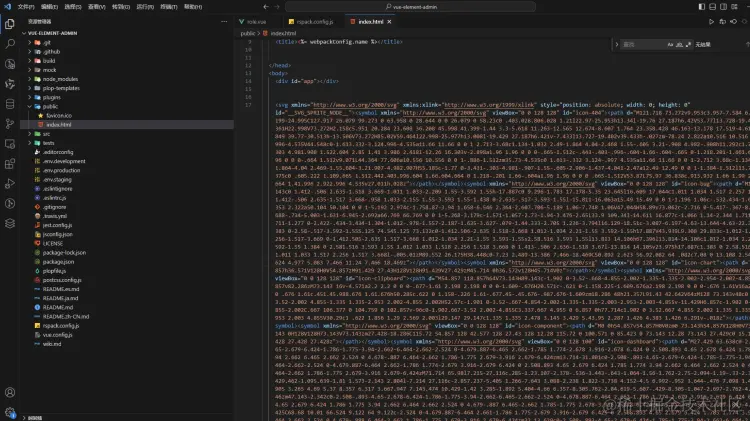Screen dimensions: 750x421
Task: Open README.md file
Action: click(x=127, y=307)
